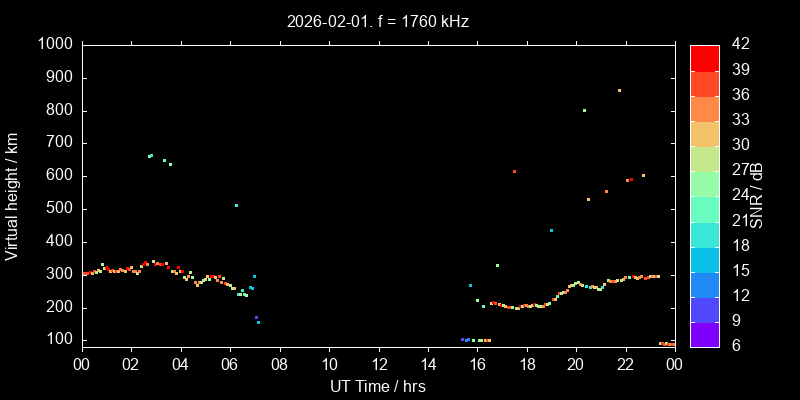
Task: Click the 500 tick on the height axis
Action: coord(58,209)
